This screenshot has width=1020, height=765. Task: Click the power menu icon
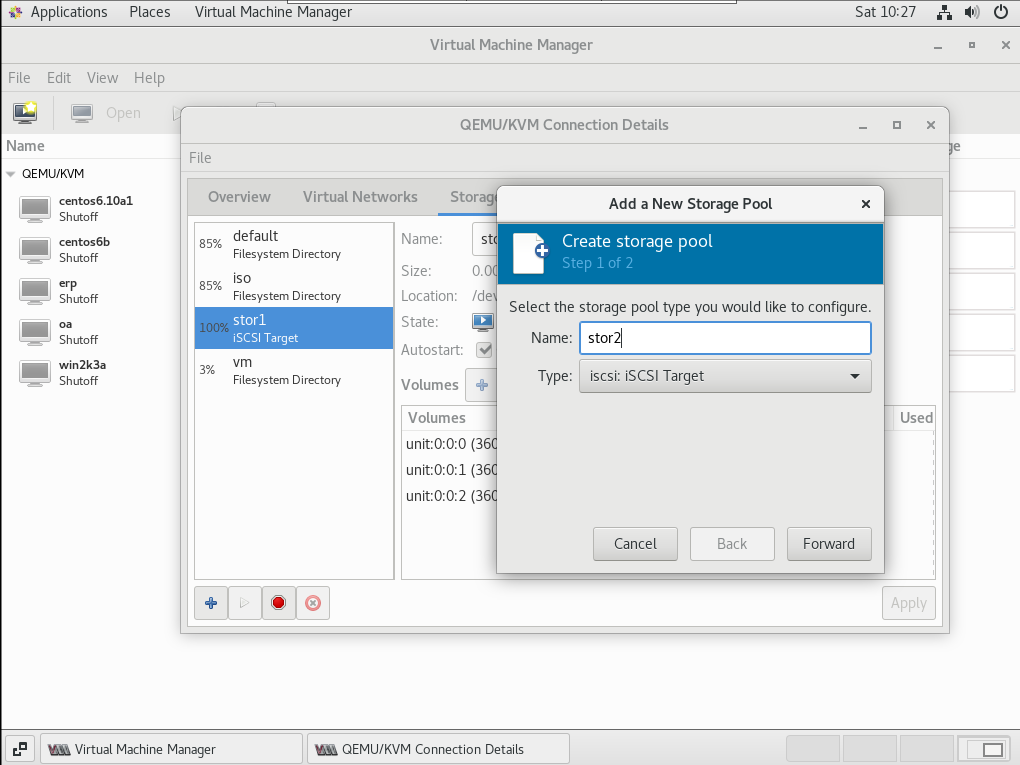(x=1001, y=12)
